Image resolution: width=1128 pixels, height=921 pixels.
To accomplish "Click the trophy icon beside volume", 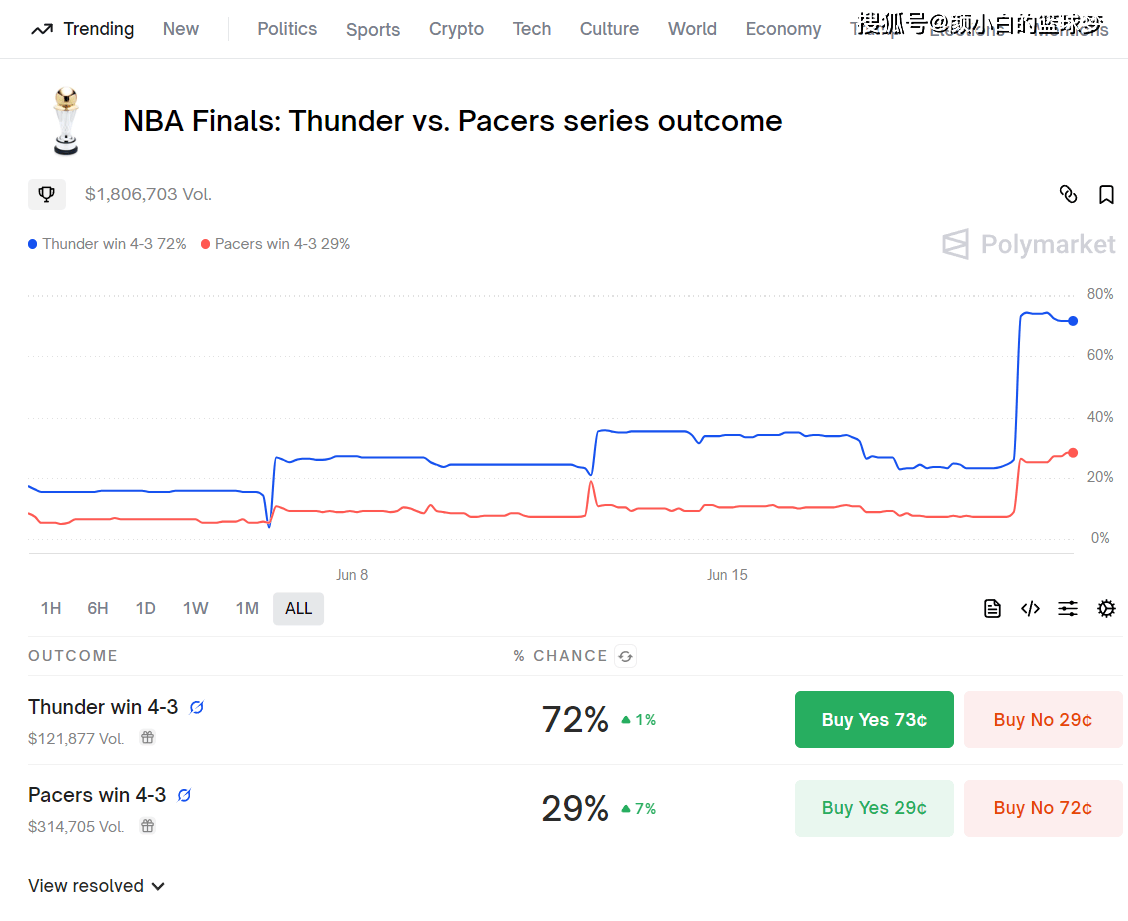I will tap(47, 194).
